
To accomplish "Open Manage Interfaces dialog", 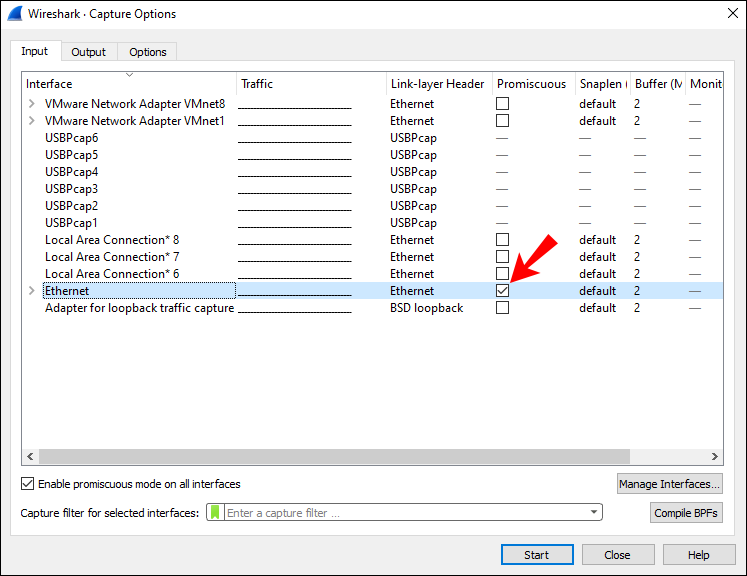I will [x=669, y=484].
